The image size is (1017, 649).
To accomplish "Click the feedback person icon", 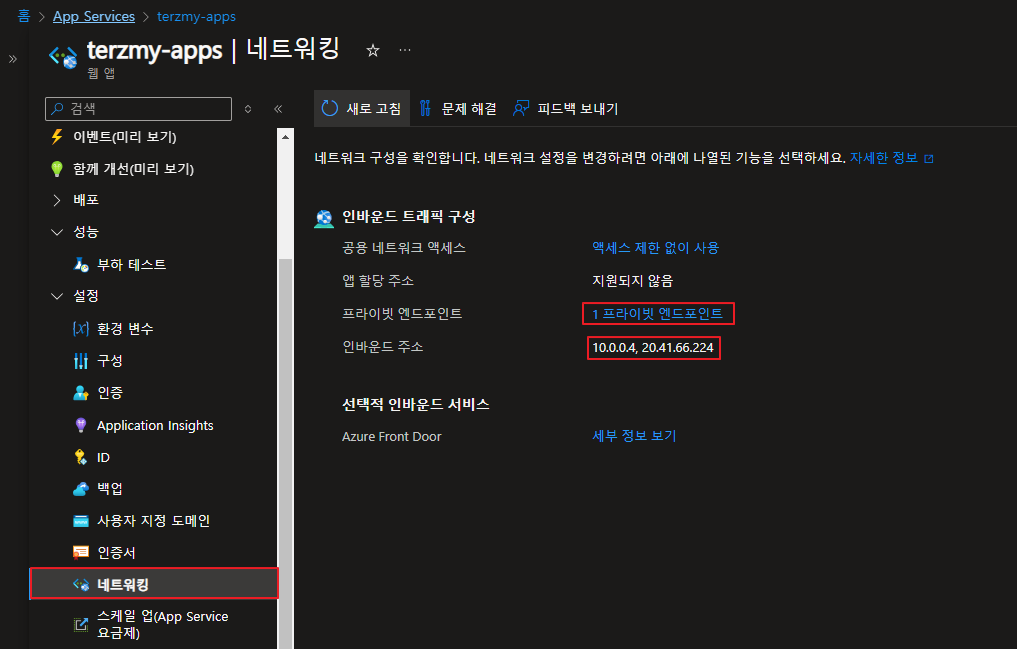I will point(520,108).
